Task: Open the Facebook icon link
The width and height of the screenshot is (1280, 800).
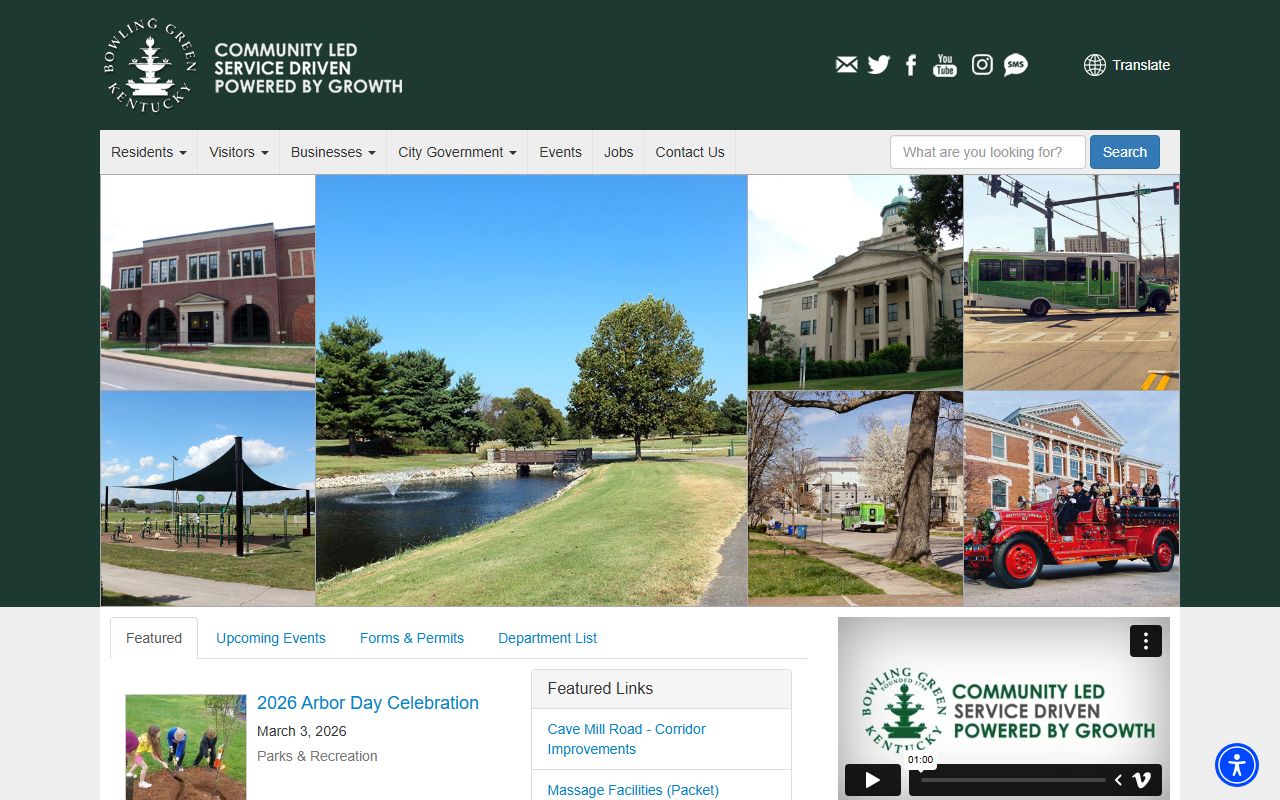Action: pos(911,65)
